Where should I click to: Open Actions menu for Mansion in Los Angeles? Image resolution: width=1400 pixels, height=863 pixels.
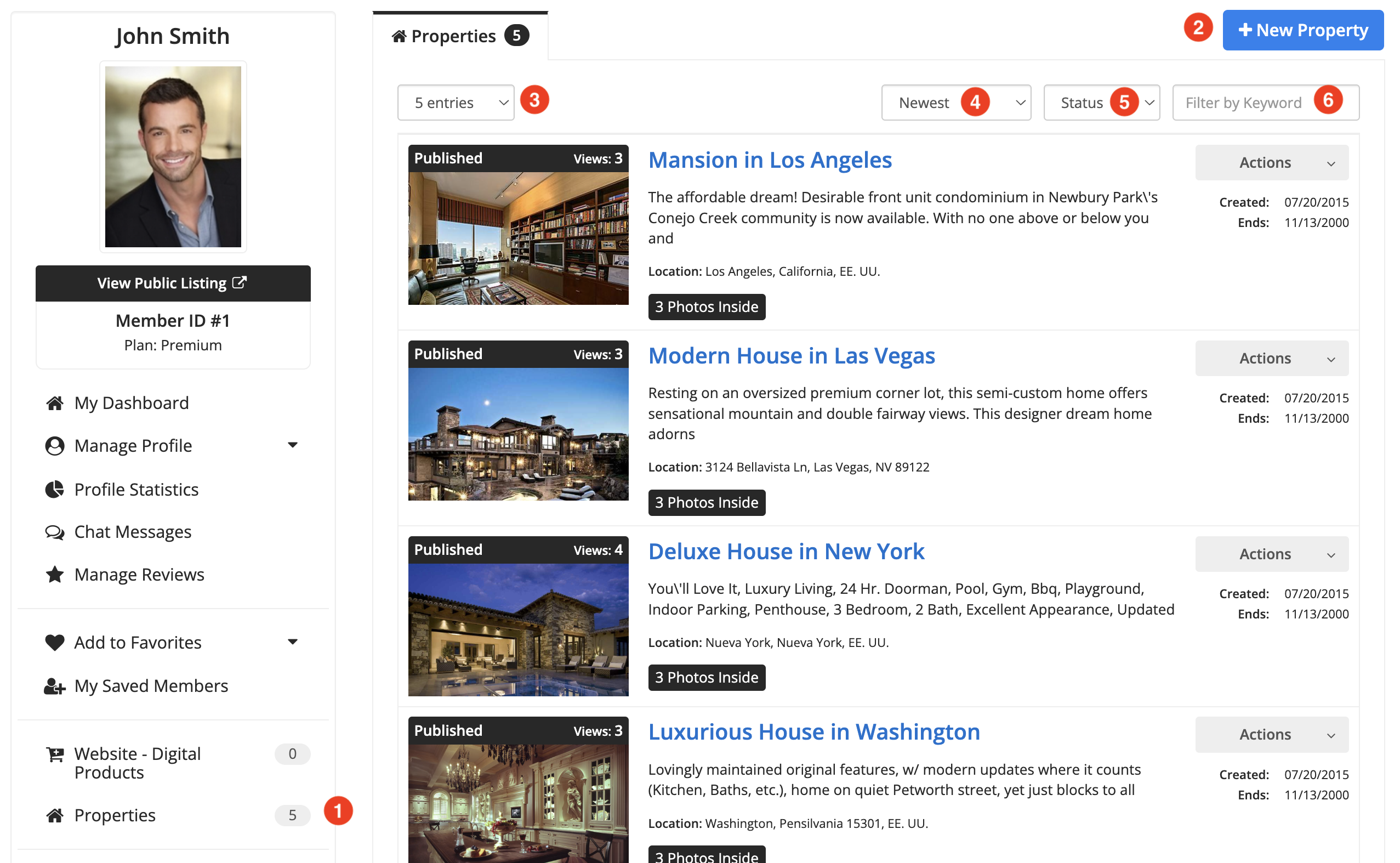click(x=1272, y=163)
